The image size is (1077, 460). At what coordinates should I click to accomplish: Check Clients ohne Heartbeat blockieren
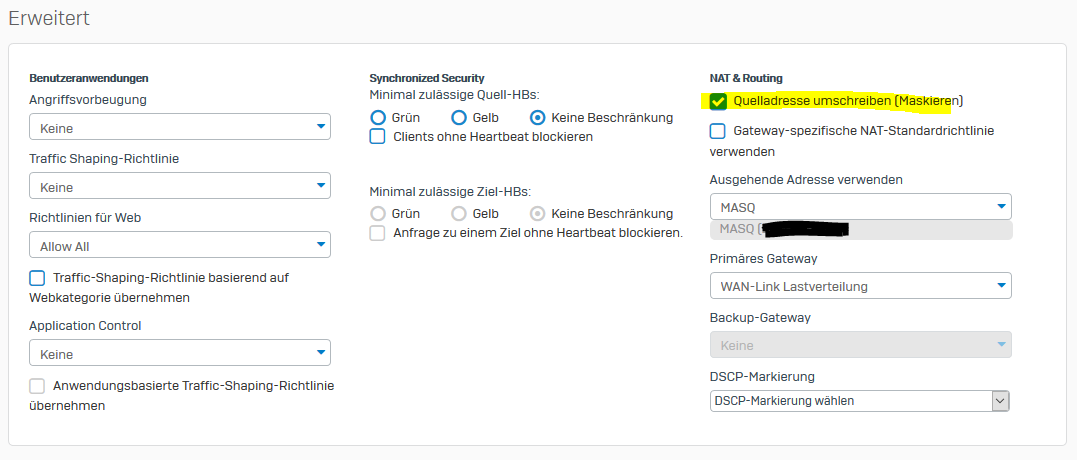tap(378, 136)
